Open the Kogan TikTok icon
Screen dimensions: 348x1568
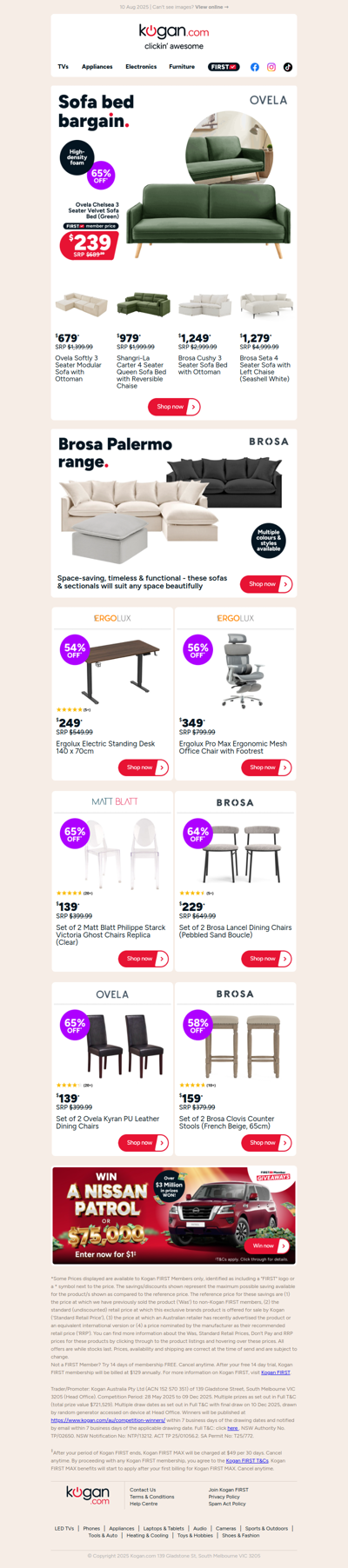point(288,67)
